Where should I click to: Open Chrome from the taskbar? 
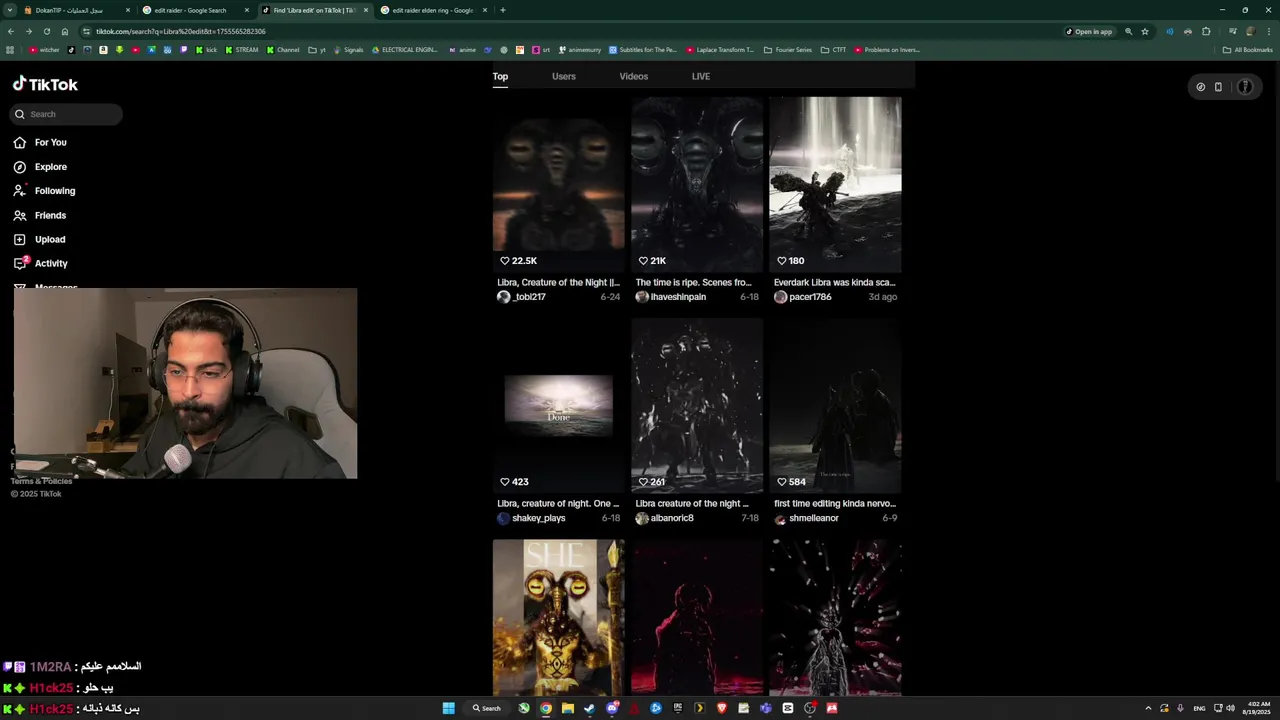(x=546, y=708)
